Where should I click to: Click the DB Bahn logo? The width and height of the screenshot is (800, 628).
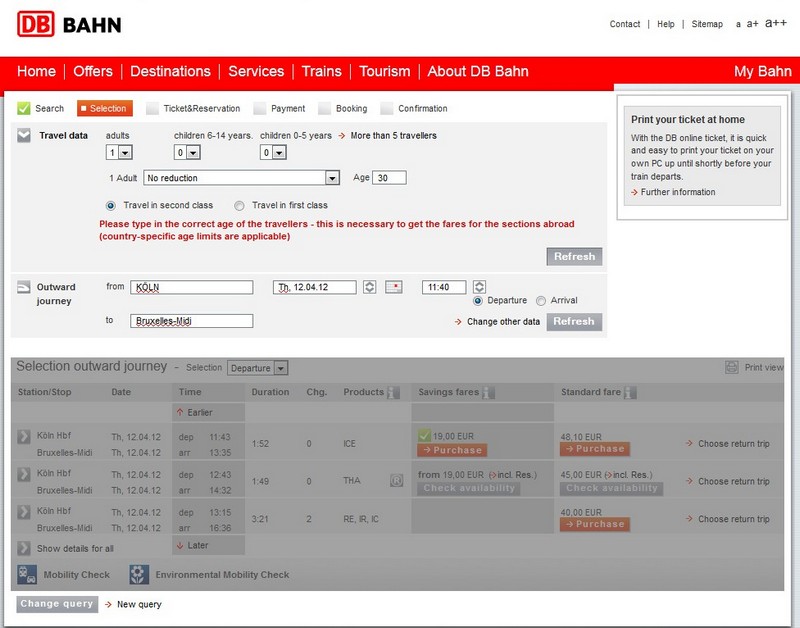pyautogui.click(x=69, y=24)
